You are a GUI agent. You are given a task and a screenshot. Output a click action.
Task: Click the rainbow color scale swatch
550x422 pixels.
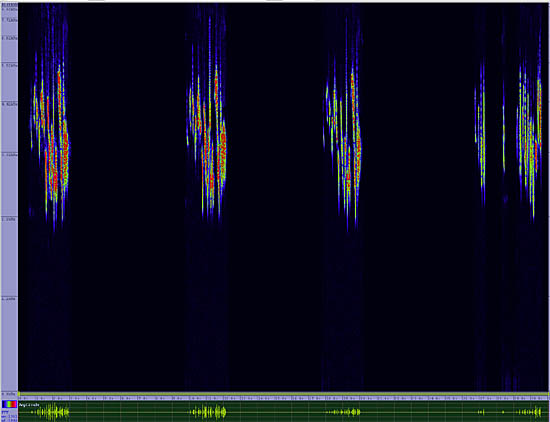click(x=9, y=404)
